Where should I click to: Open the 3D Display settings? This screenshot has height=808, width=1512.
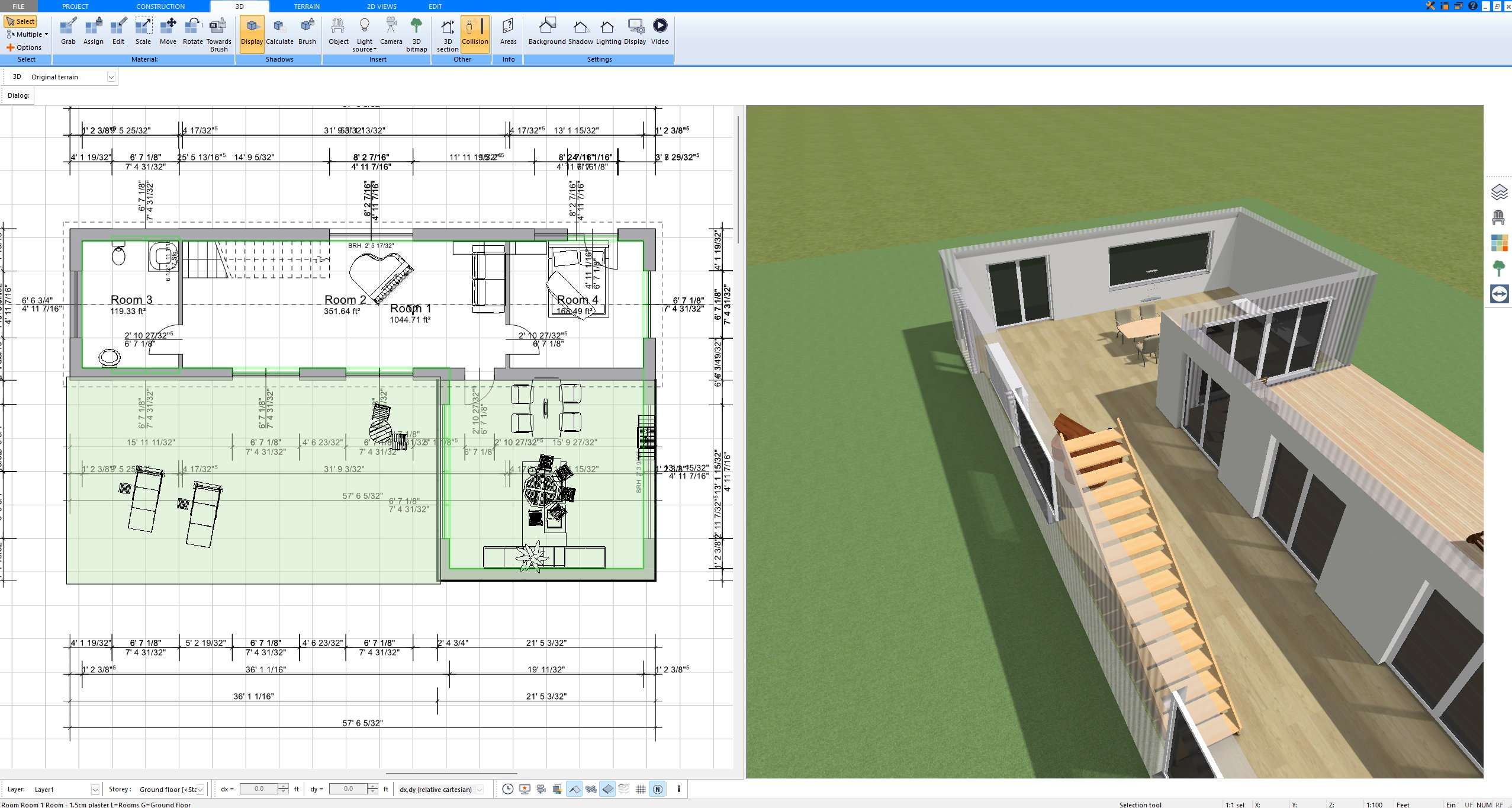coord(635,32)
